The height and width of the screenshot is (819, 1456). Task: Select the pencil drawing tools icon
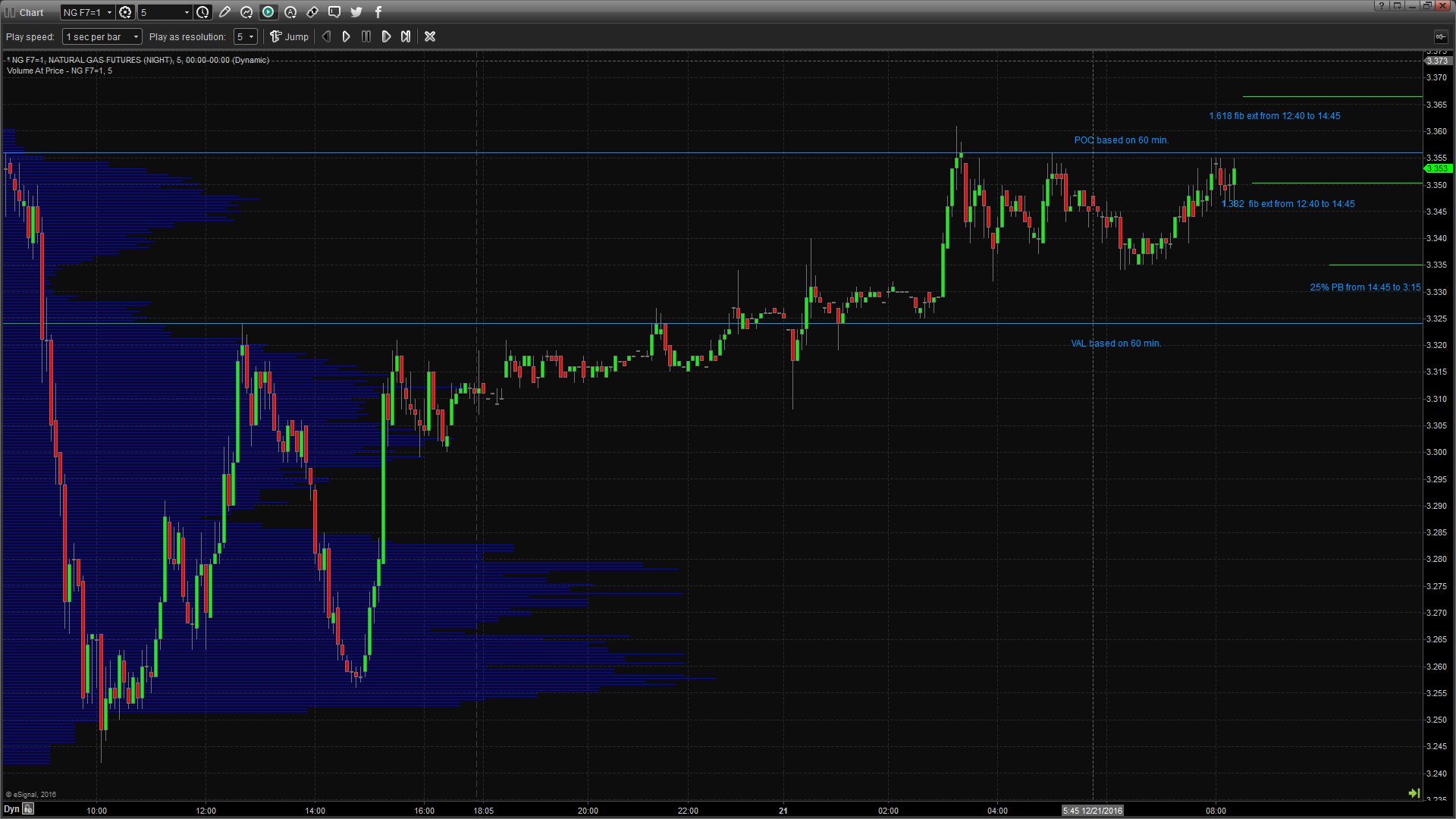[224, 12]
